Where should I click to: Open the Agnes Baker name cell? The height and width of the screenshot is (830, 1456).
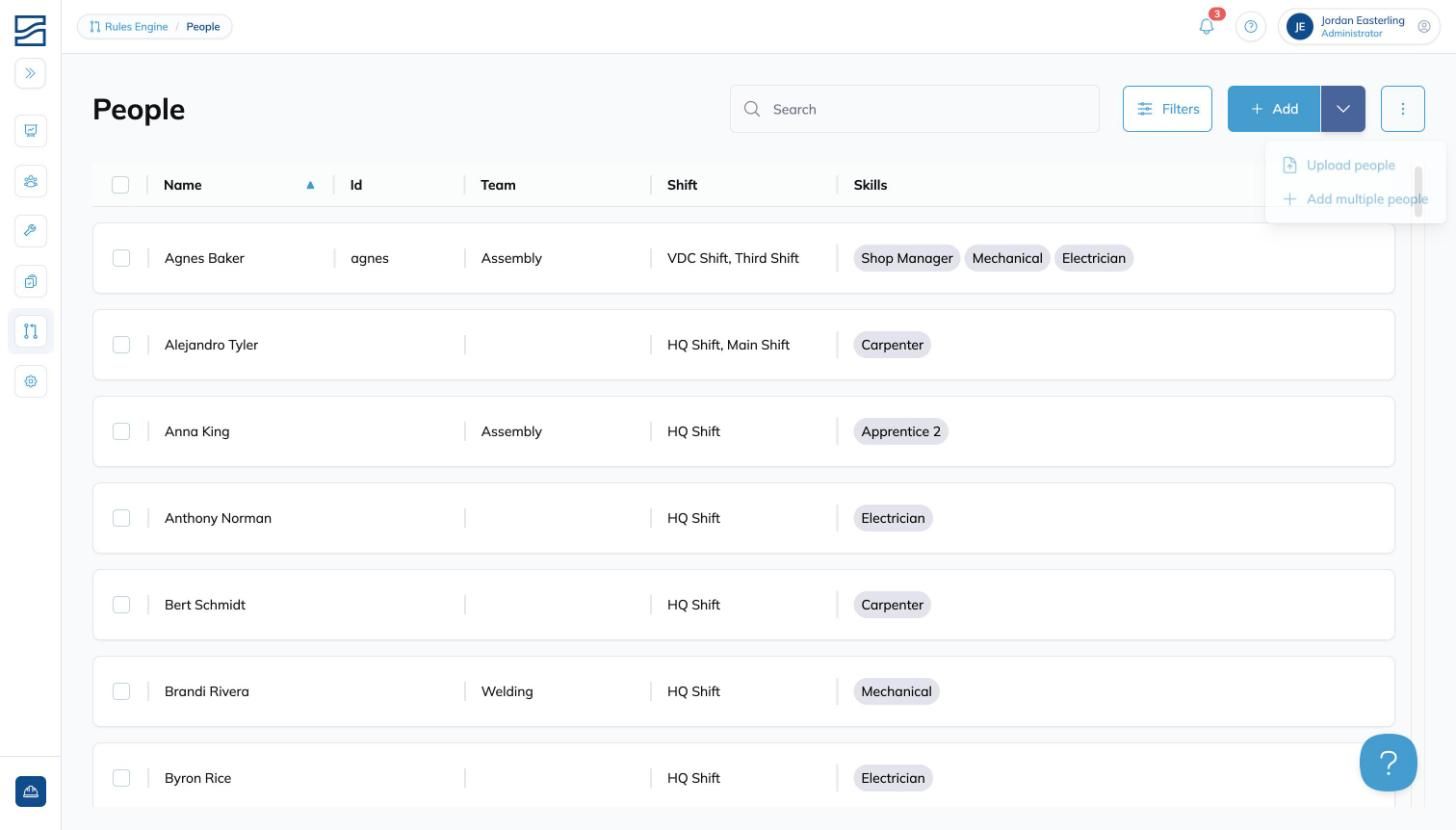pyautogui.click(x=204, y=258)
